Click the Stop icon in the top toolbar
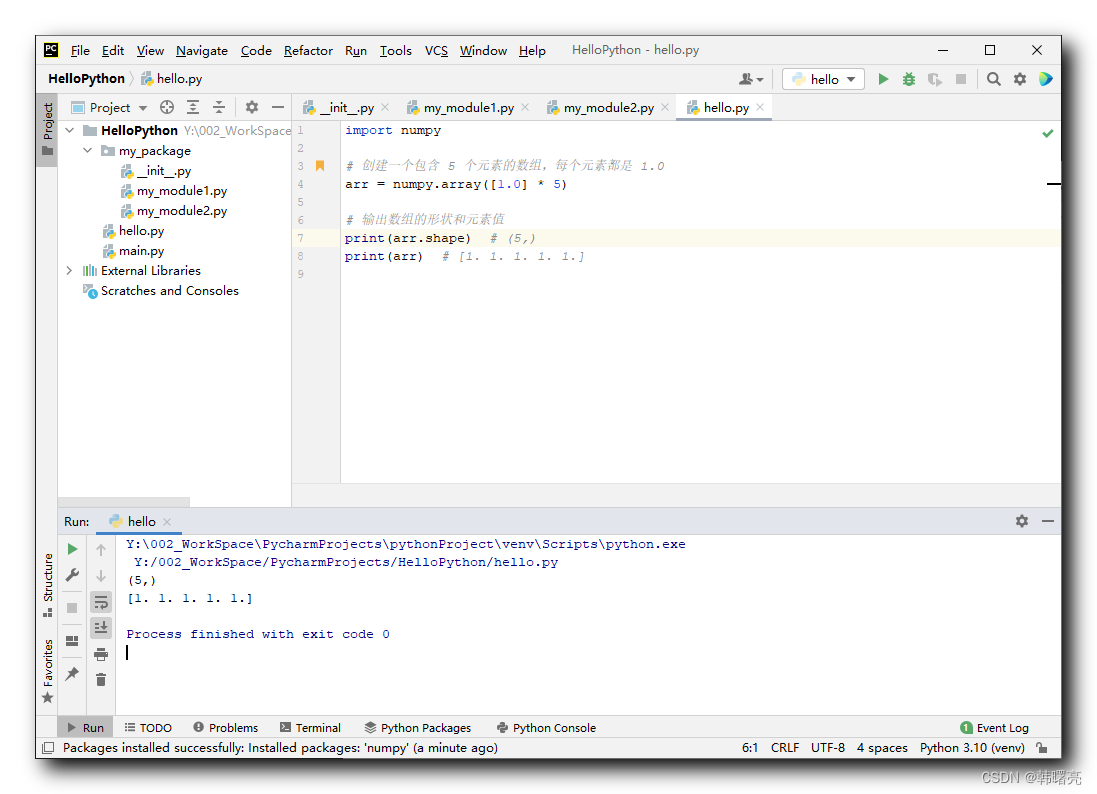The width and height of the screenshot is (1097, 794). [x=961, y=79]
